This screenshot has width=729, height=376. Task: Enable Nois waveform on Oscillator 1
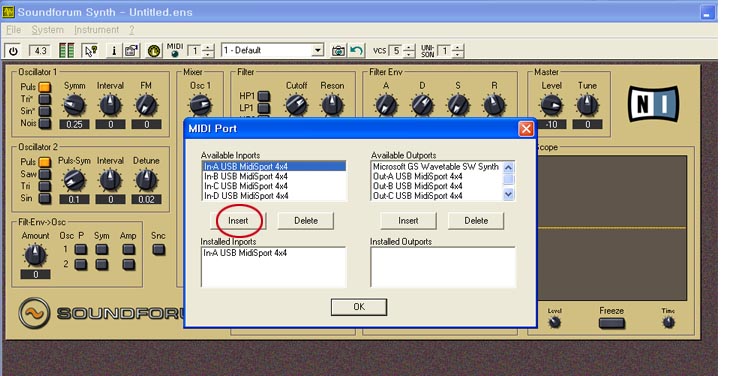point(45,123)
